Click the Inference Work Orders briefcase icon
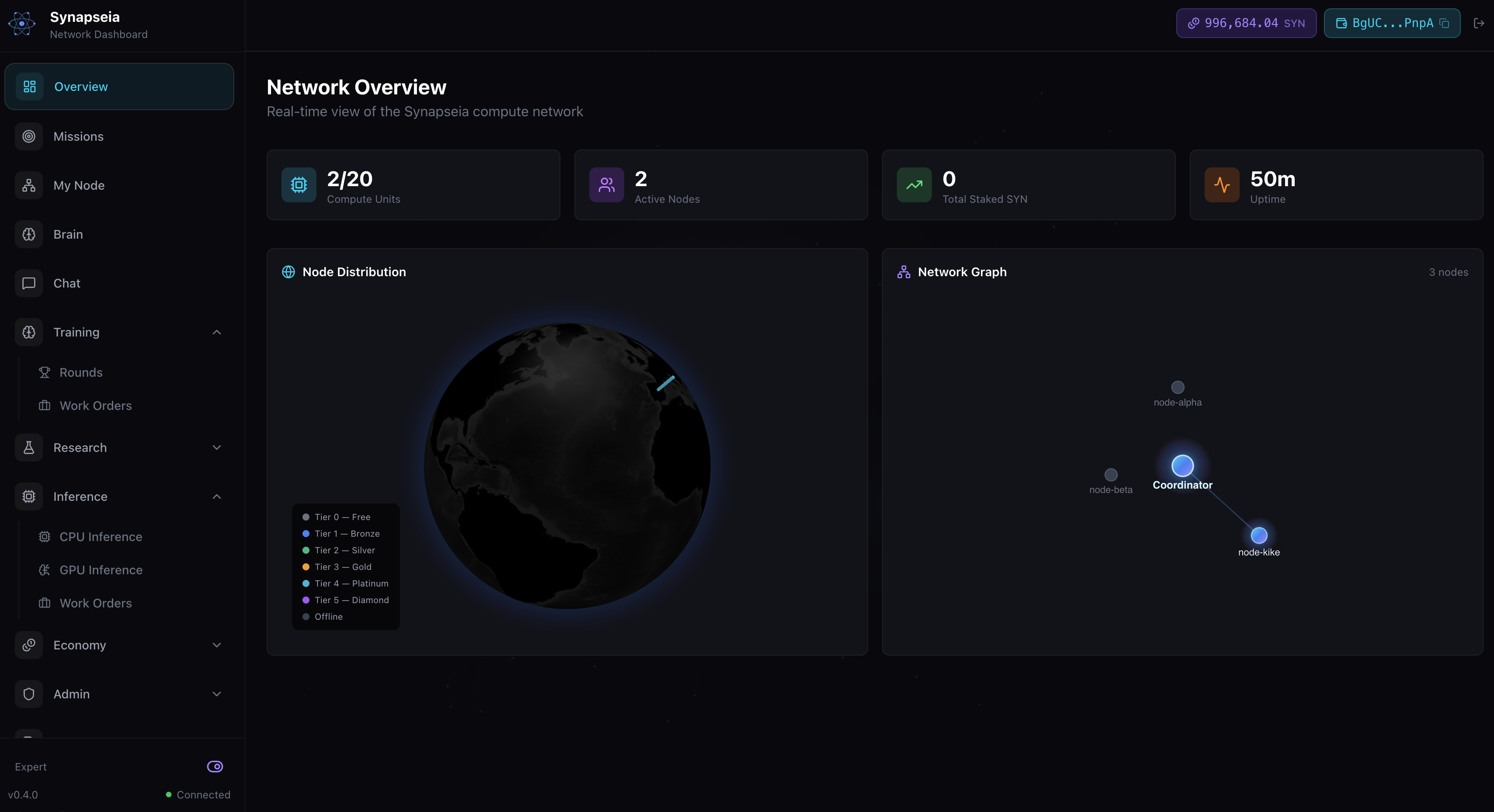The width and height of the screenshot is (1494, 812). click(45, 603)
